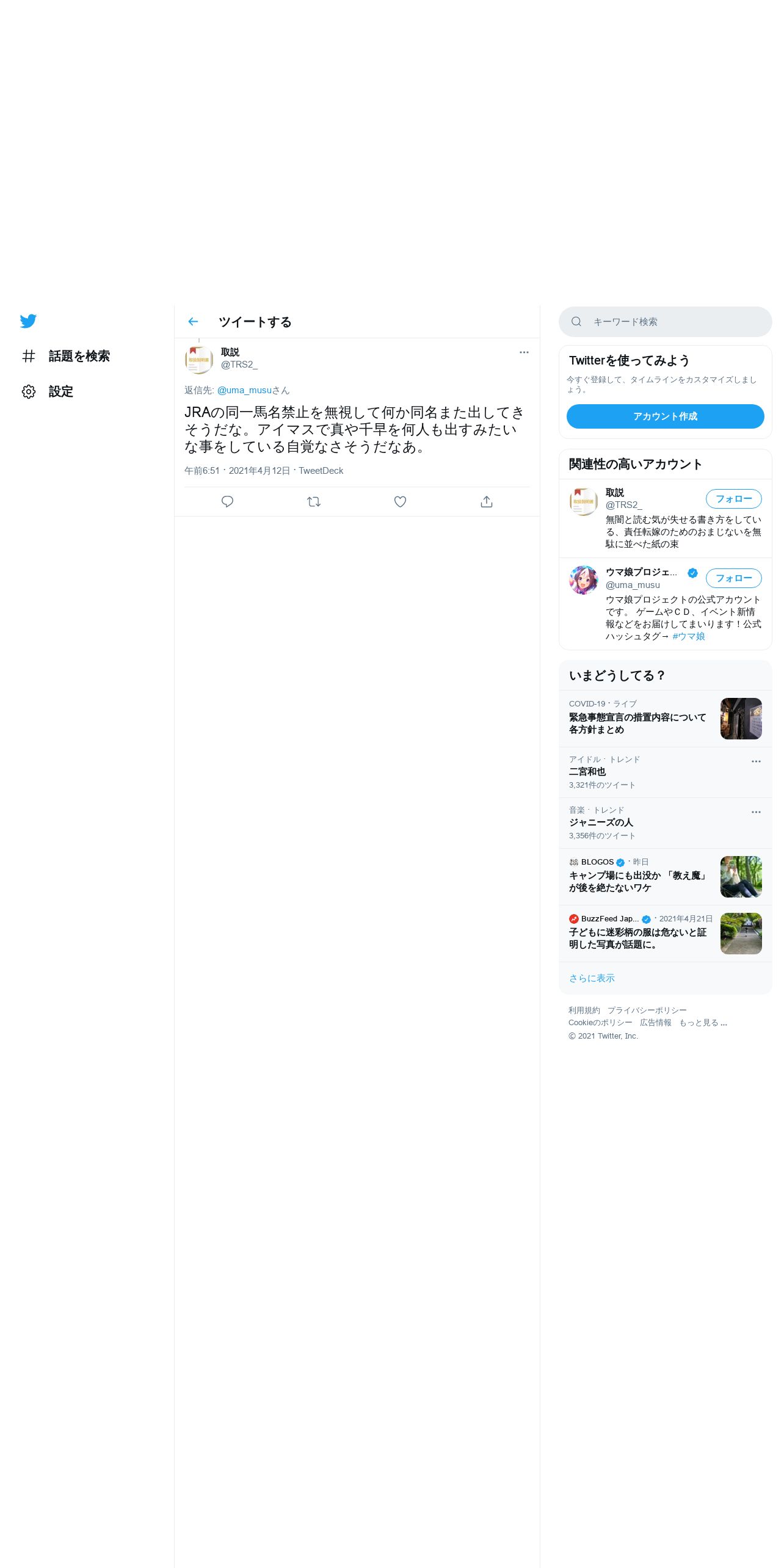Open the プライバシーポリシー footer link
This screenshot has width=784, height=1568.
tap(647, 1011)
